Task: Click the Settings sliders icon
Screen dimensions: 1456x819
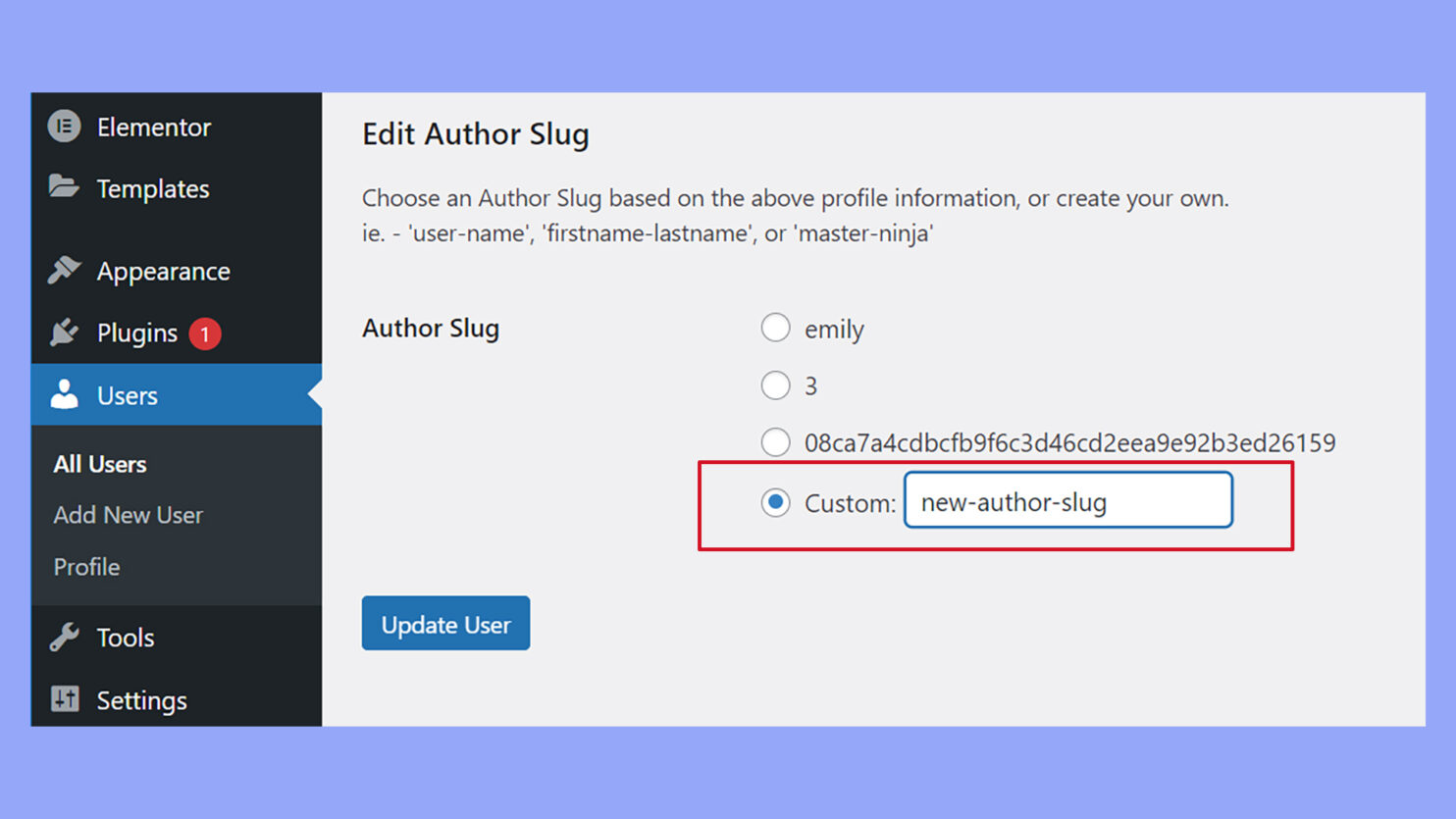Action: (63, 699)
